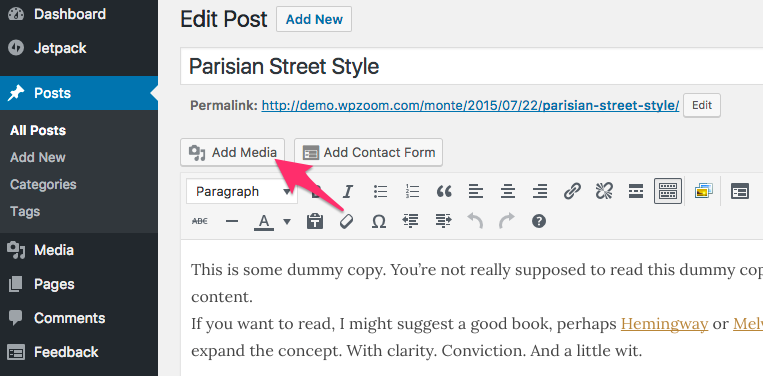Click Add New button beside Edit Post
Screen dimensions: 763x376
point(314,19)
